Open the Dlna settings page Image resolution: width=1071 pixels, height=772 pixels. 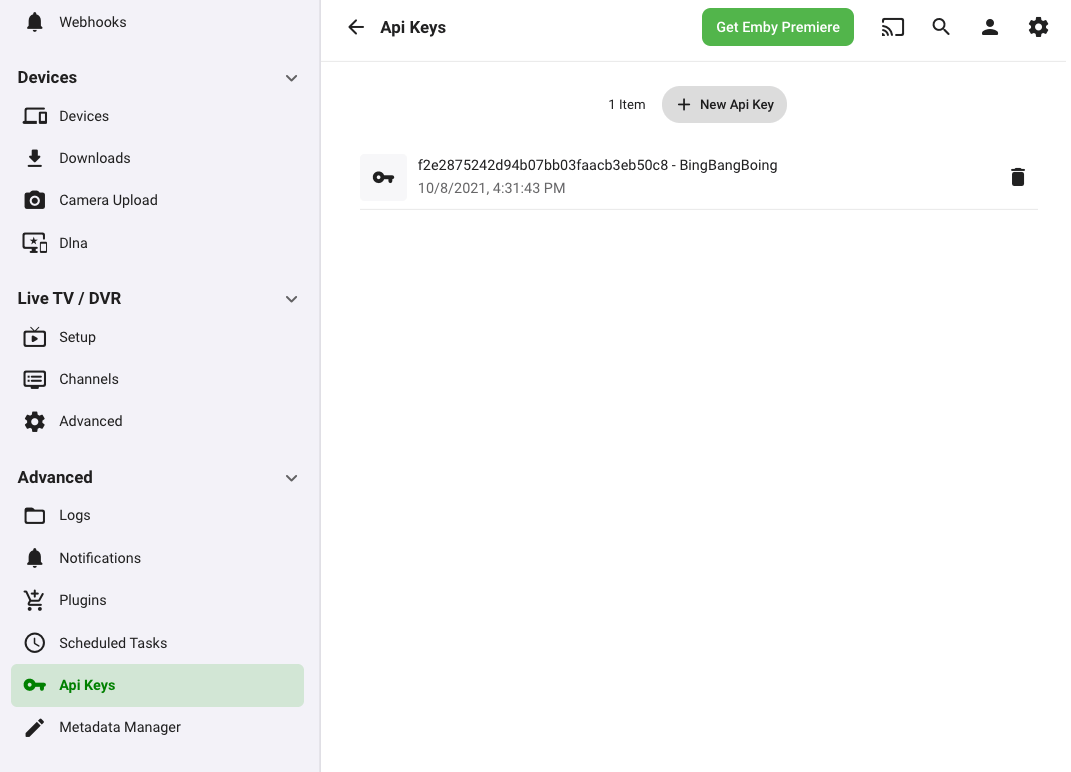click(x=73, y=243)
